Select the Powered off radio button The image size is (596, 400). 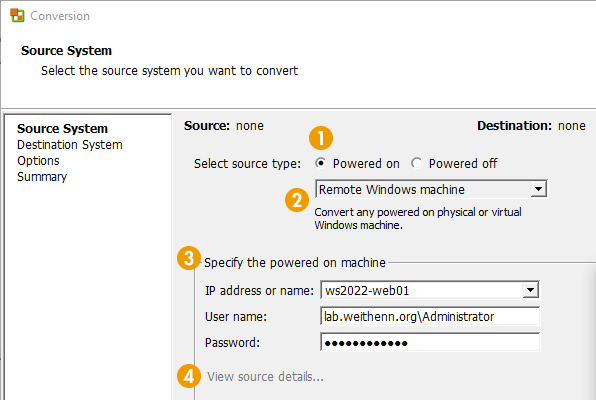point(417,163)
